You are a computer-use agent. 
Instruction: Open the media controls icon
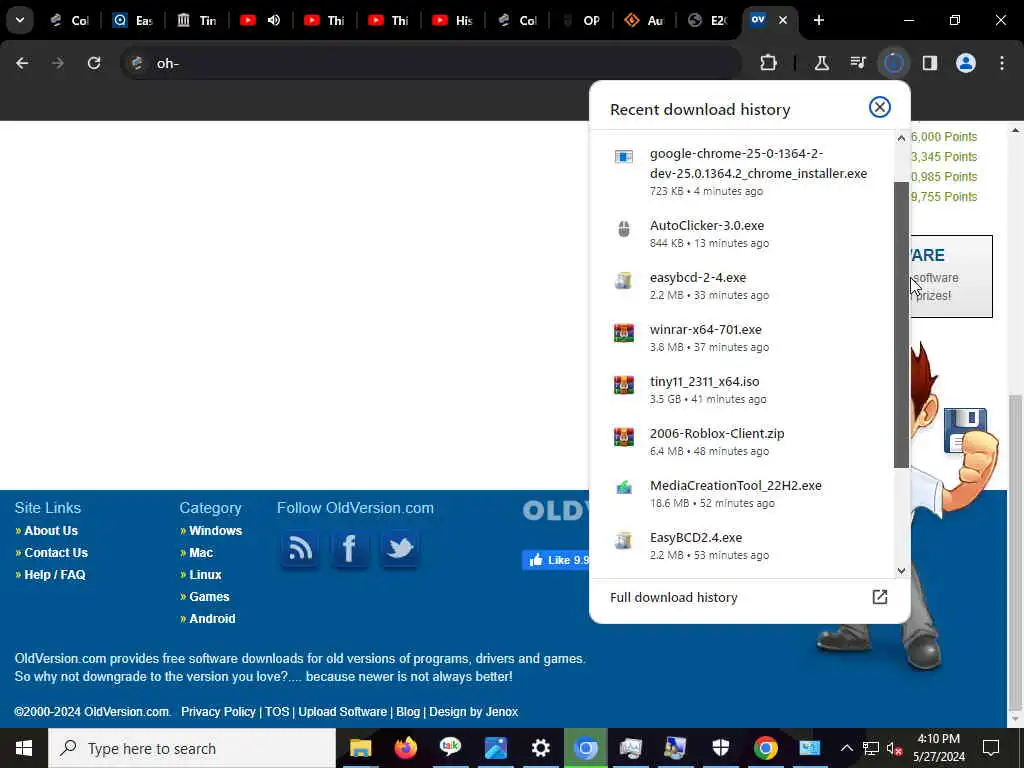858,63
